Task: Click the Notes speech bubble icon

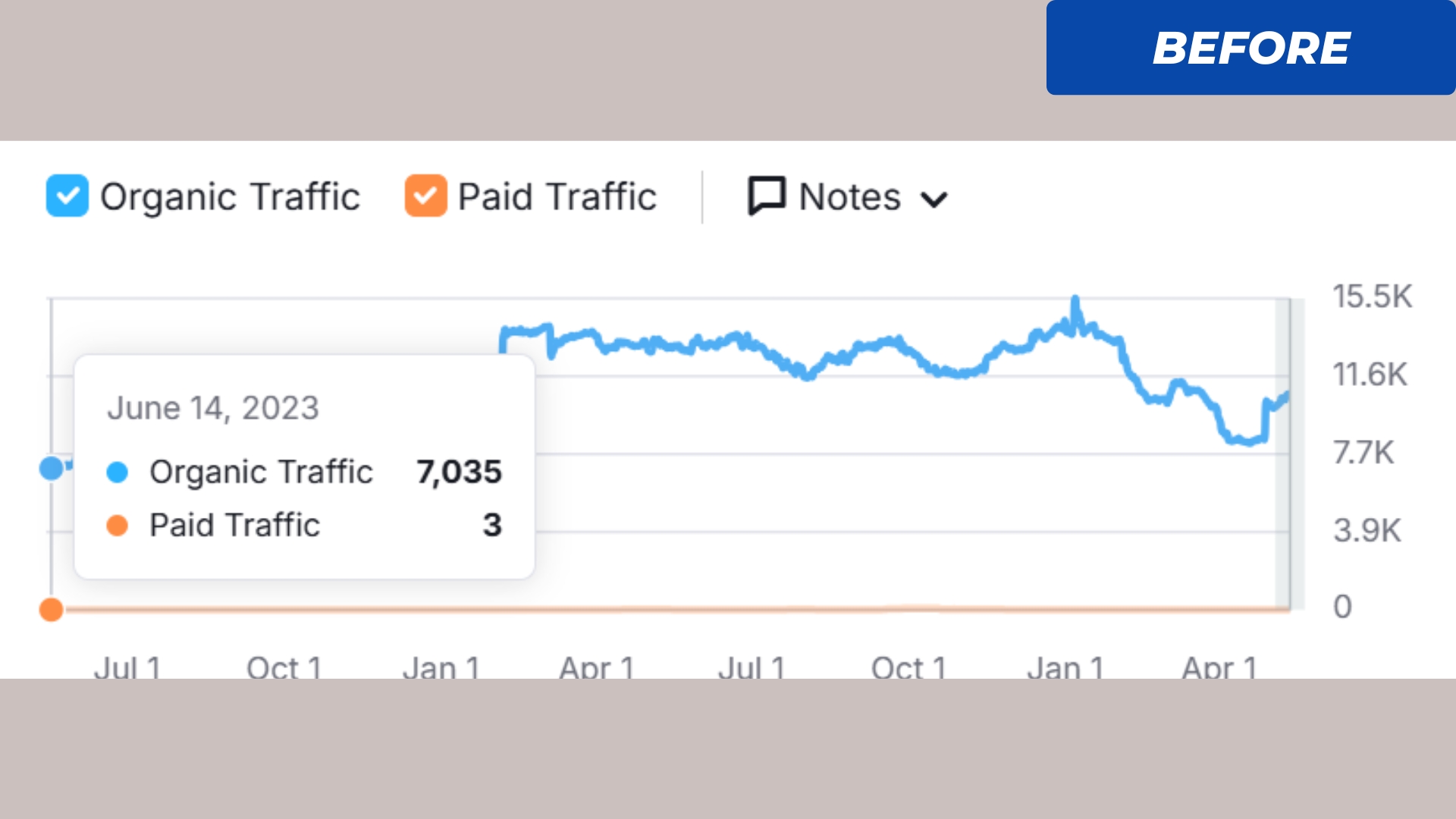Action: coord(766,196)
